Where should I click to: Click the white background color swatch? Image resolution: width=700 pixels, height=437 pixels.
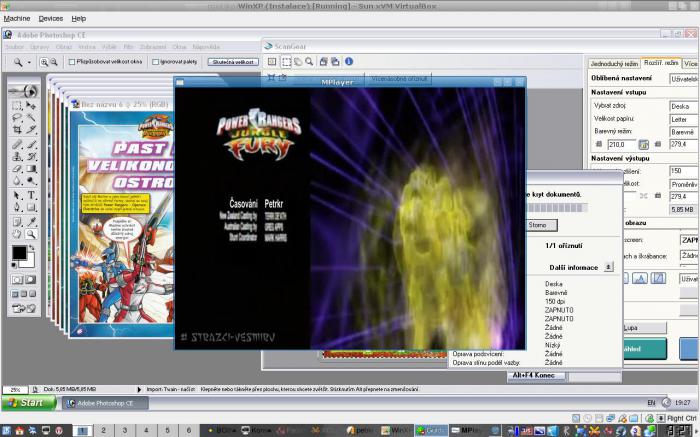point(28,261)
